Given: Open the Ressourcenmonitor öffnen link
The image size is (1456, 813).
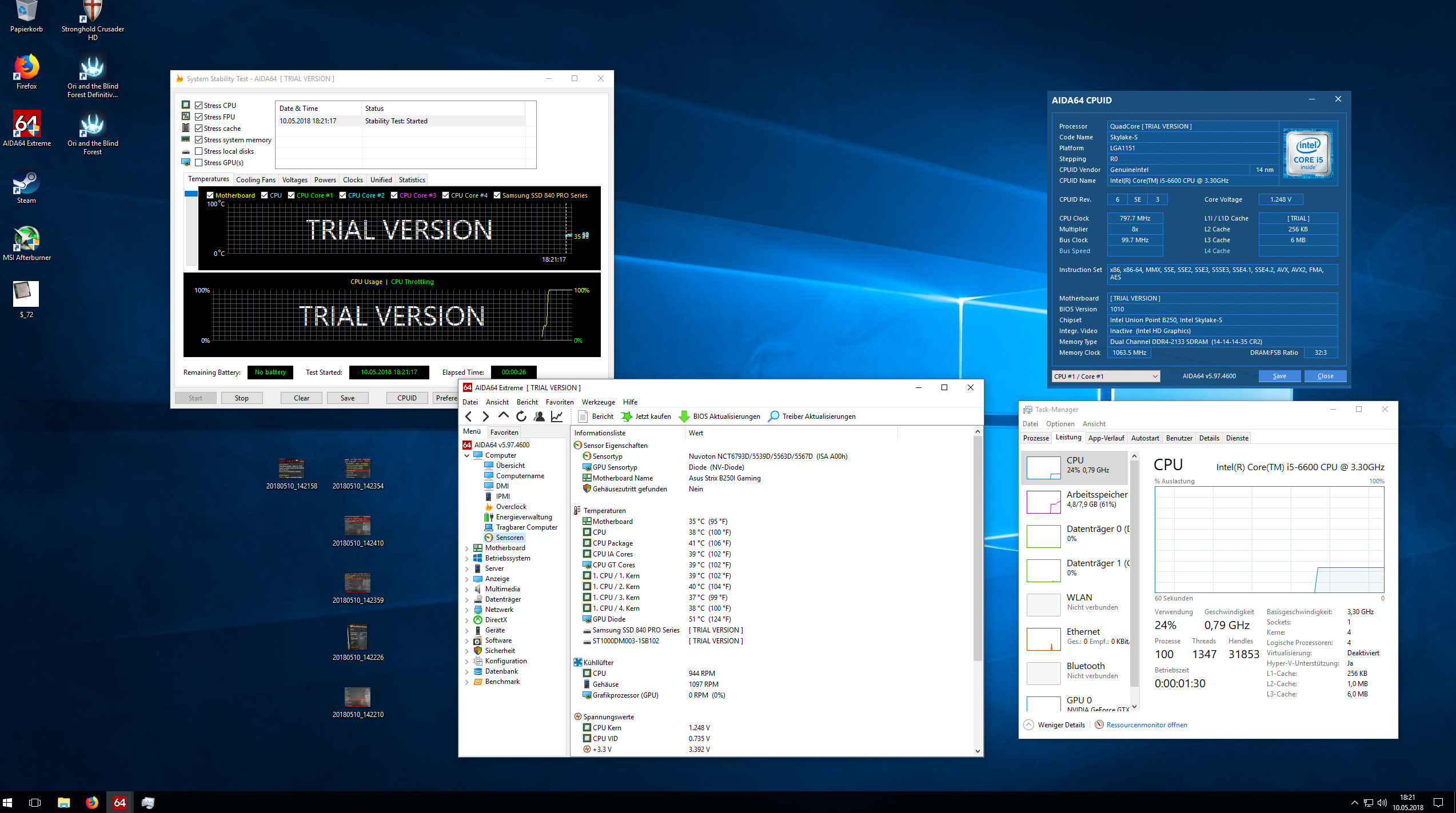Looking at the screenshot, I should point(1146,724).
